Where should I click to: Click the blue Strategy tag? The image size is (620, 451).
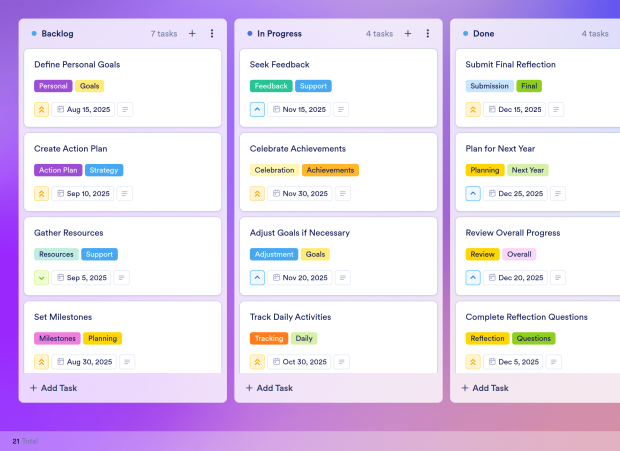tap(104, 170)
